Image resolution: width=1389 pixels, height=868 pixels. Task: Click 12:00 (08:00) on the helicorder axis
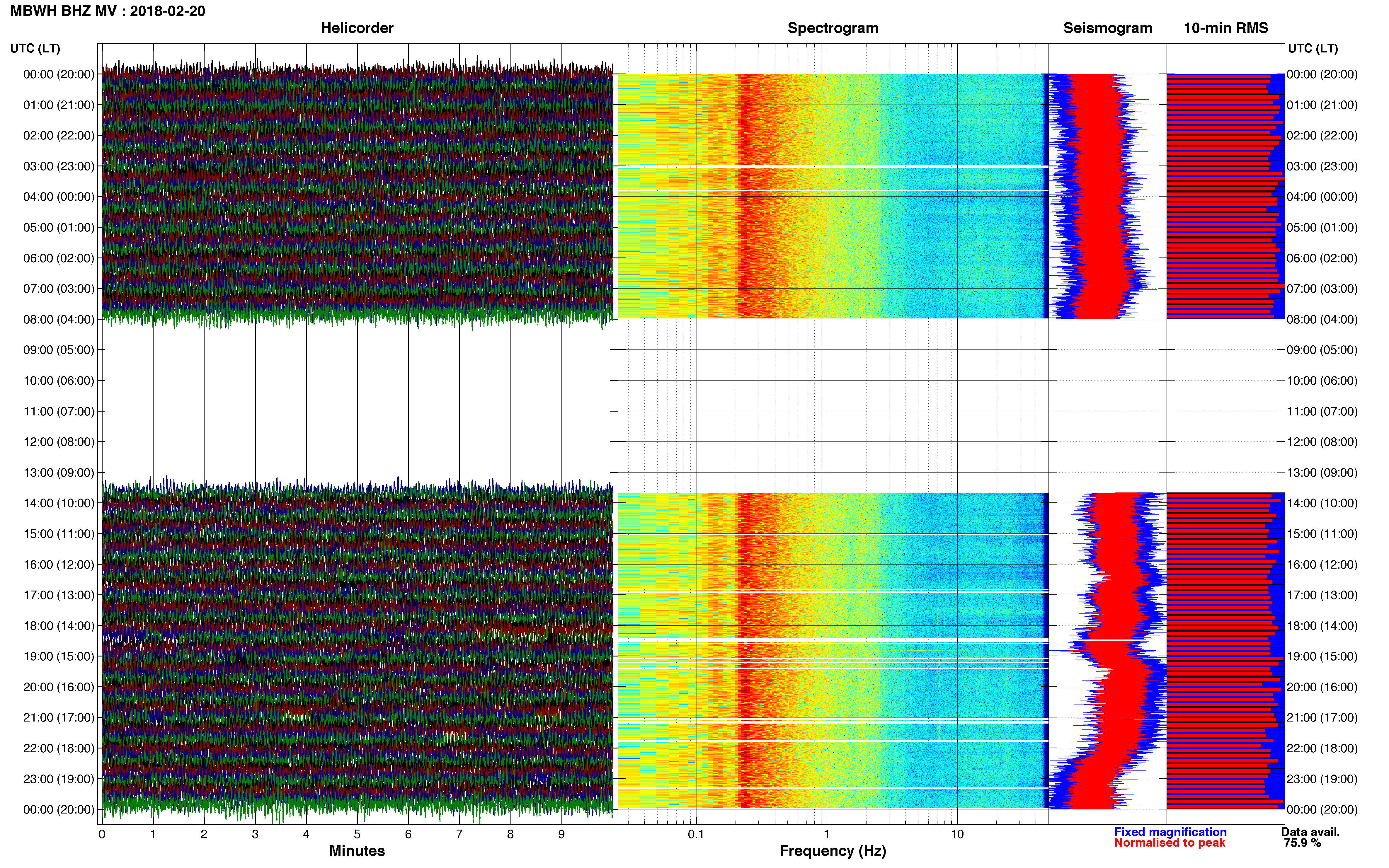[x=59, y=442]
